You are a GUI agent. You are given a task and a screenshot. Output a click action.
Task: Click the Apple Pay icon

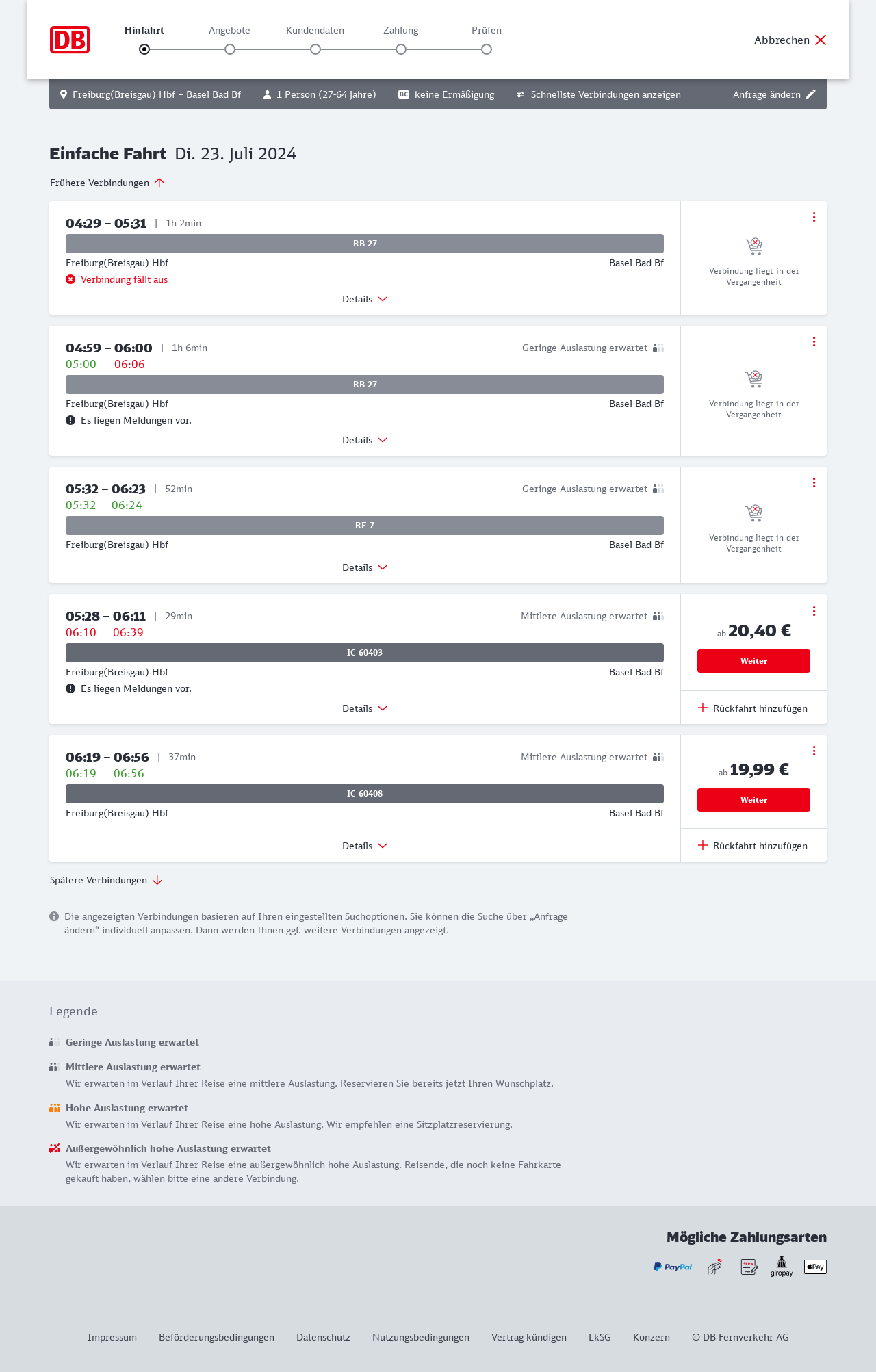815,1267
